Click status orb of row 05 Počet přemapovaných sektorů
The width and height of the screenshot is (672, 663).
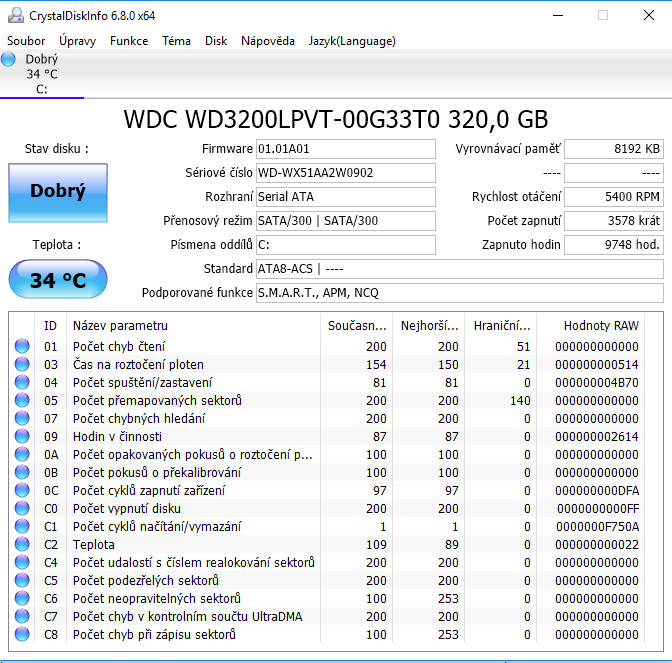(x=22, y=400)
